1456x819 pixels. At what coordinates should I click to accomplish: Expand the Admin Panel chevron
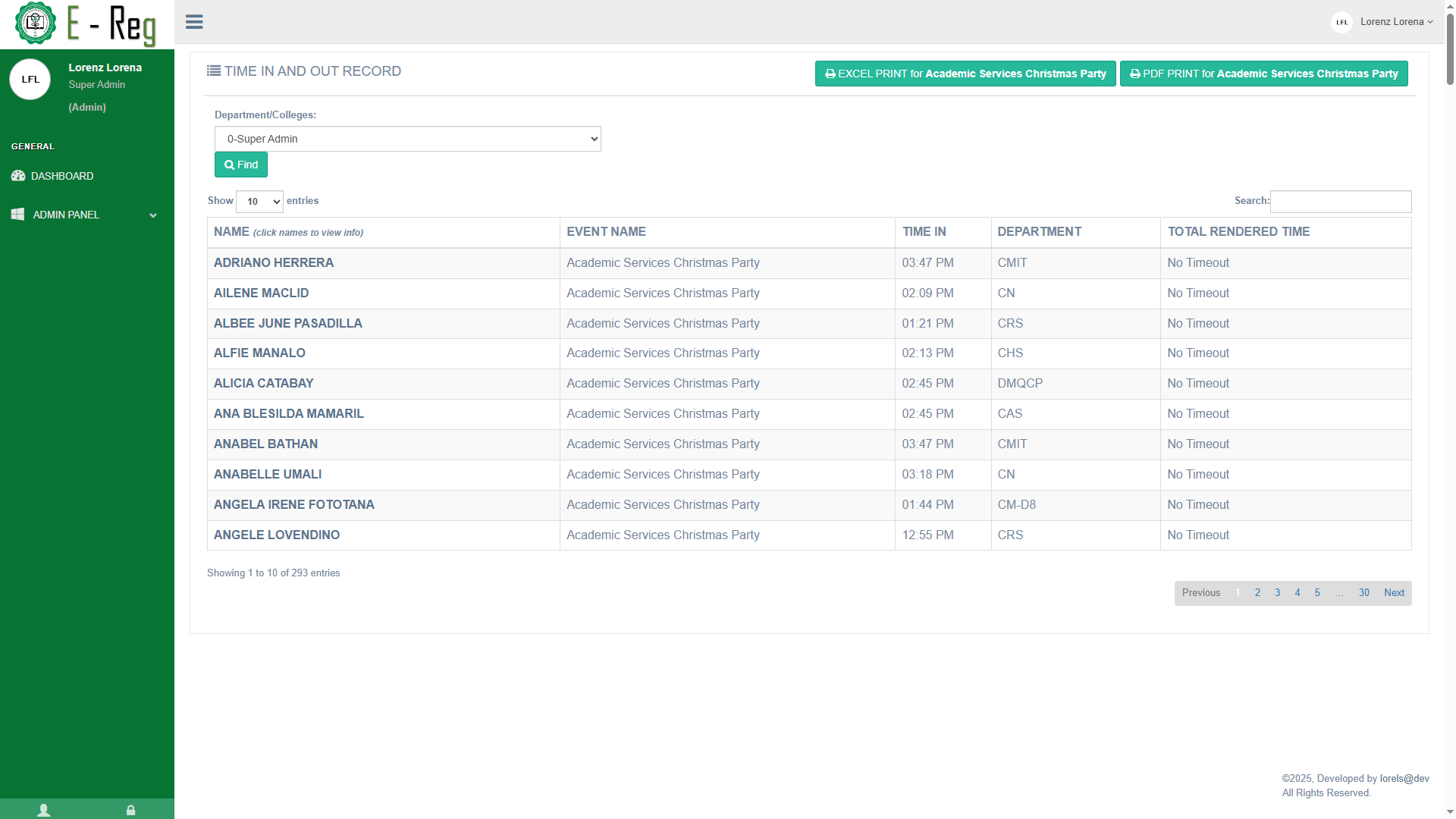(x=153, y=215)
